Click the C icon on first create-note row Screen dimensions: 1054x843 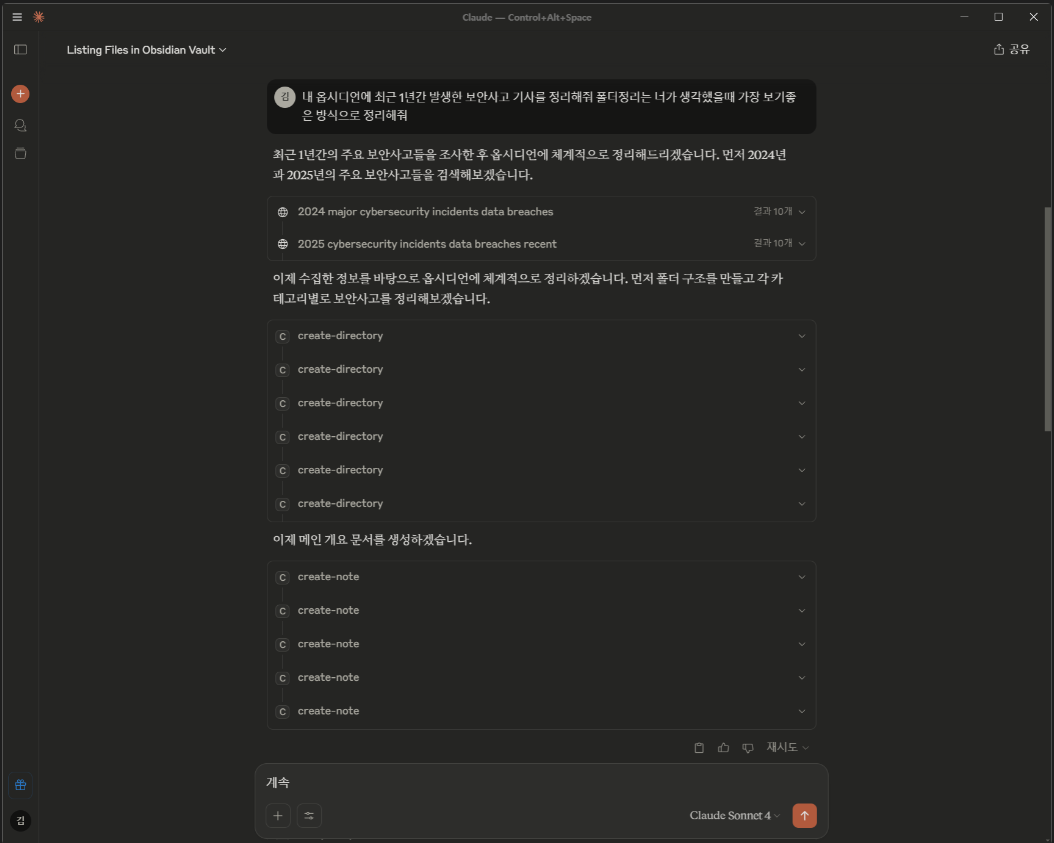tap(282, 577)
